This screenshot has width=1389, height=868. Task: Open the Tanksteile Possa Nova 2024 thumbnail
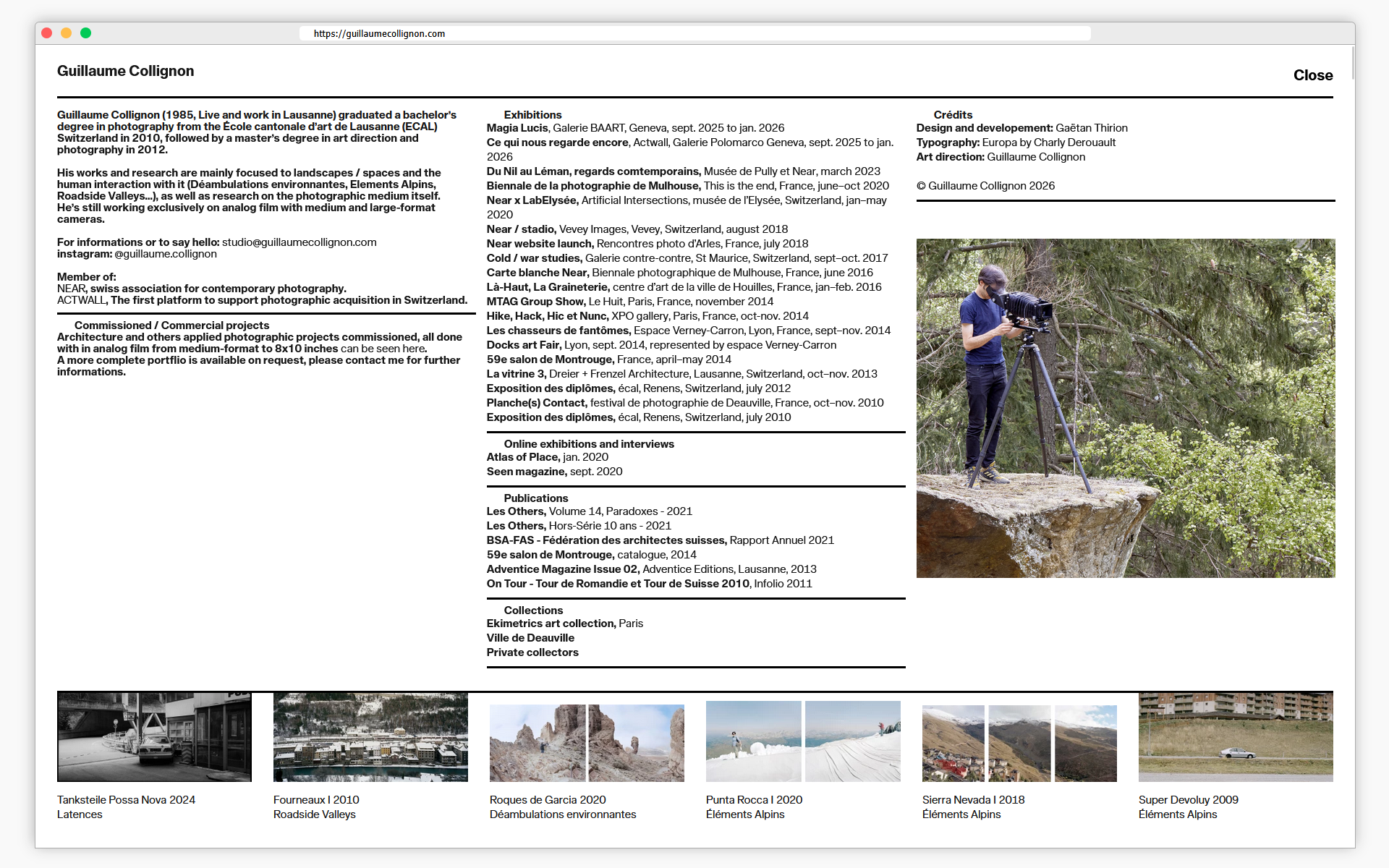pyautogui.click(x=154, y=736)
